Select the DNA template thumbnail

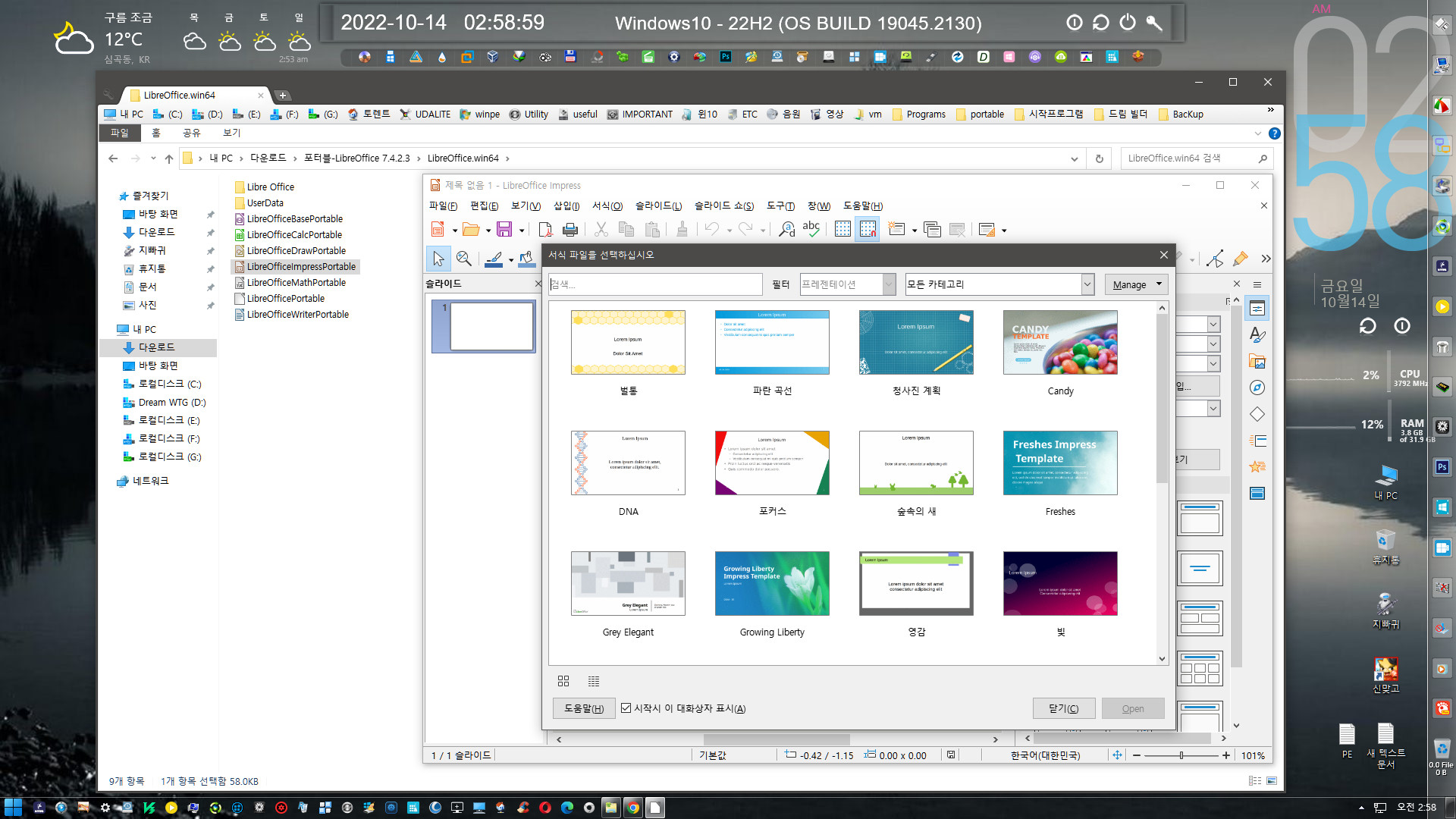point(628,463)
